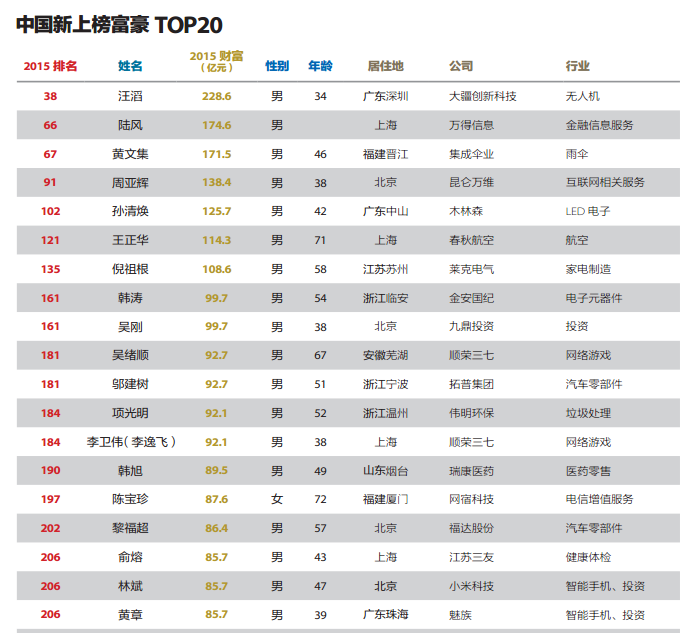Select the name 陈宝珍
This screenshot has height=633, width=682.
130,499
